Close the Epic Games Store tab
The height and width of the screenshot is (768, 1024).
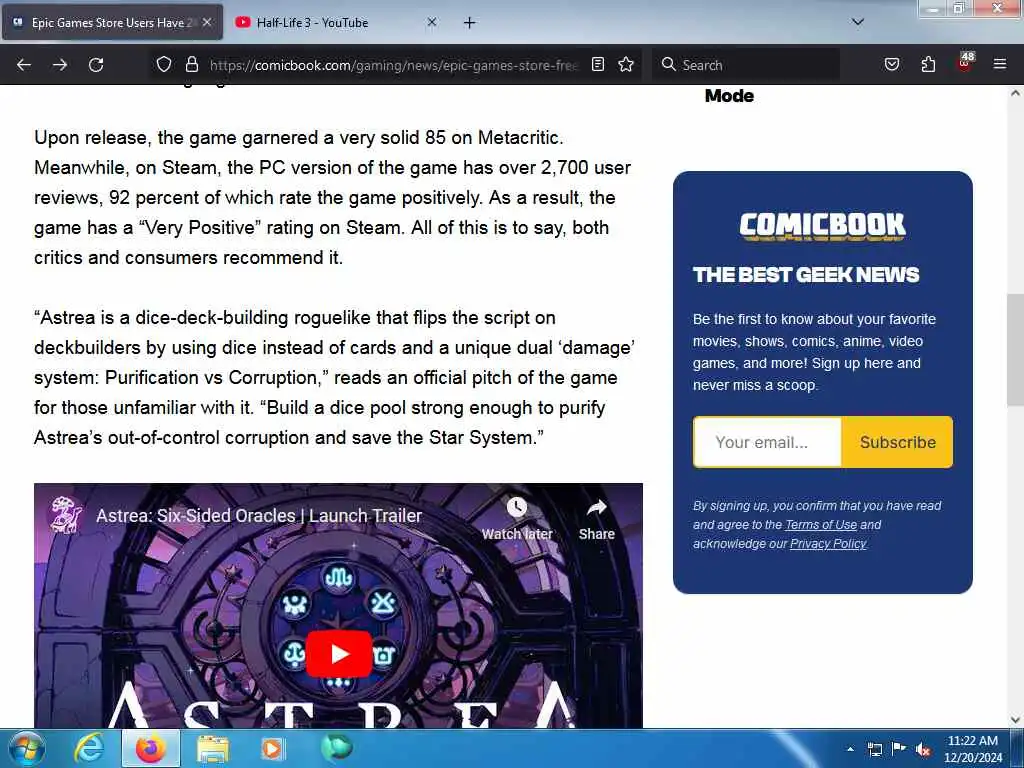tap(207, 22)
